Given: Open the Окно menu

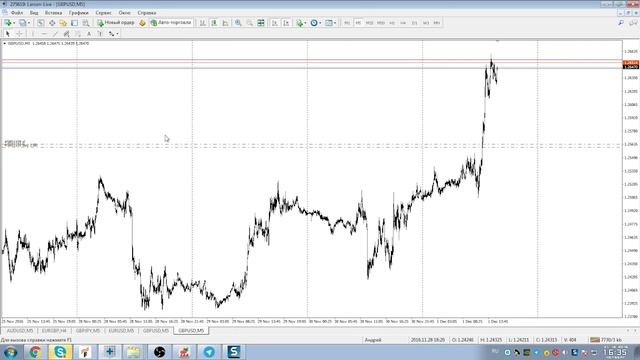Looking at the screenshot, I should [x=124, y=13].
